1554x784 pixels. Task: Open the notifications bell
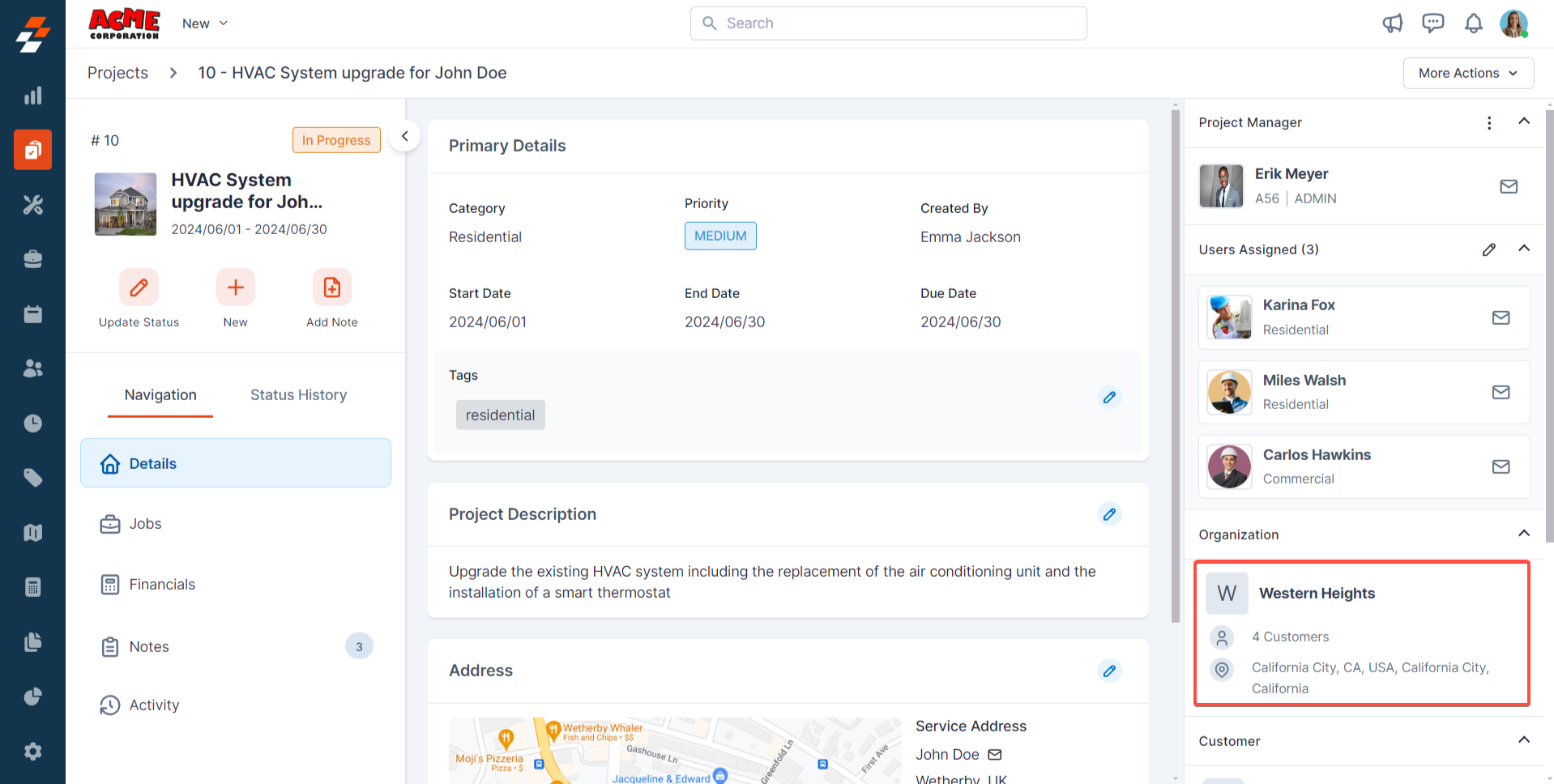point(1473,23)
